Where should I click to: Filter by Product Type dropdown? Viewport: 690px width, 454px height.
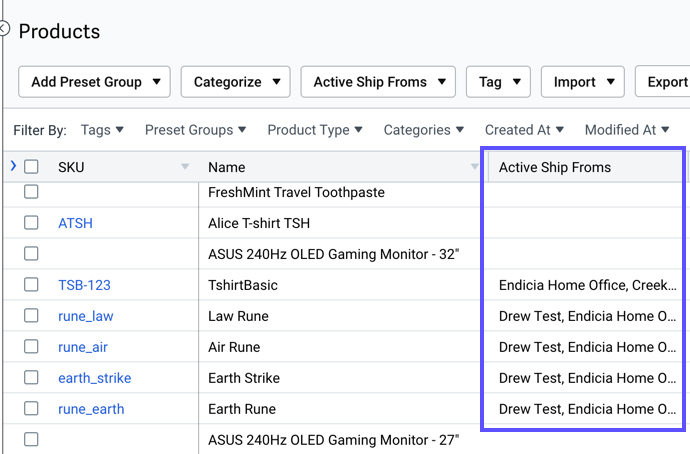tap(315, 130)
